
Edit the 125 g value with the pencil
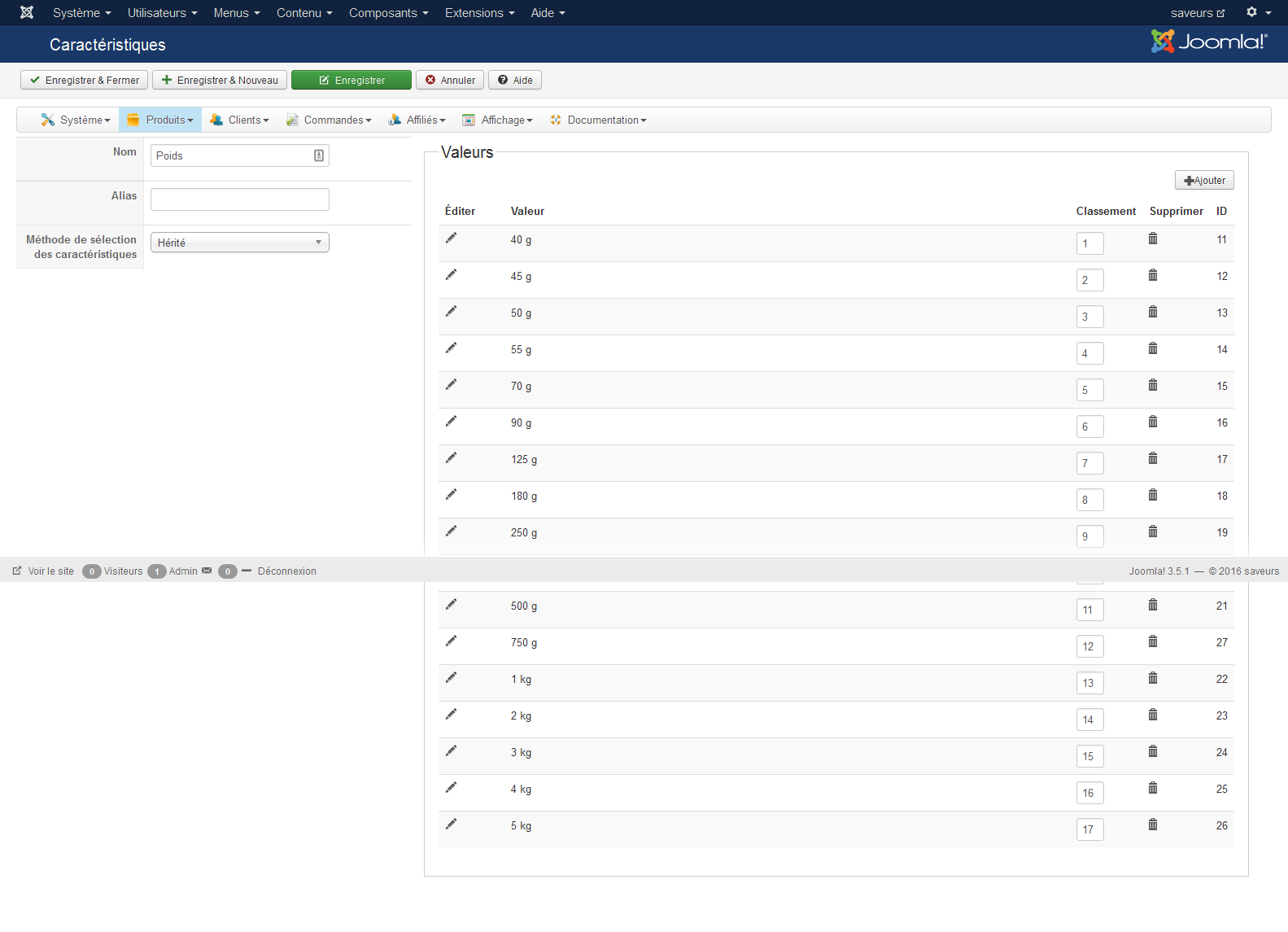coord(452,458)
